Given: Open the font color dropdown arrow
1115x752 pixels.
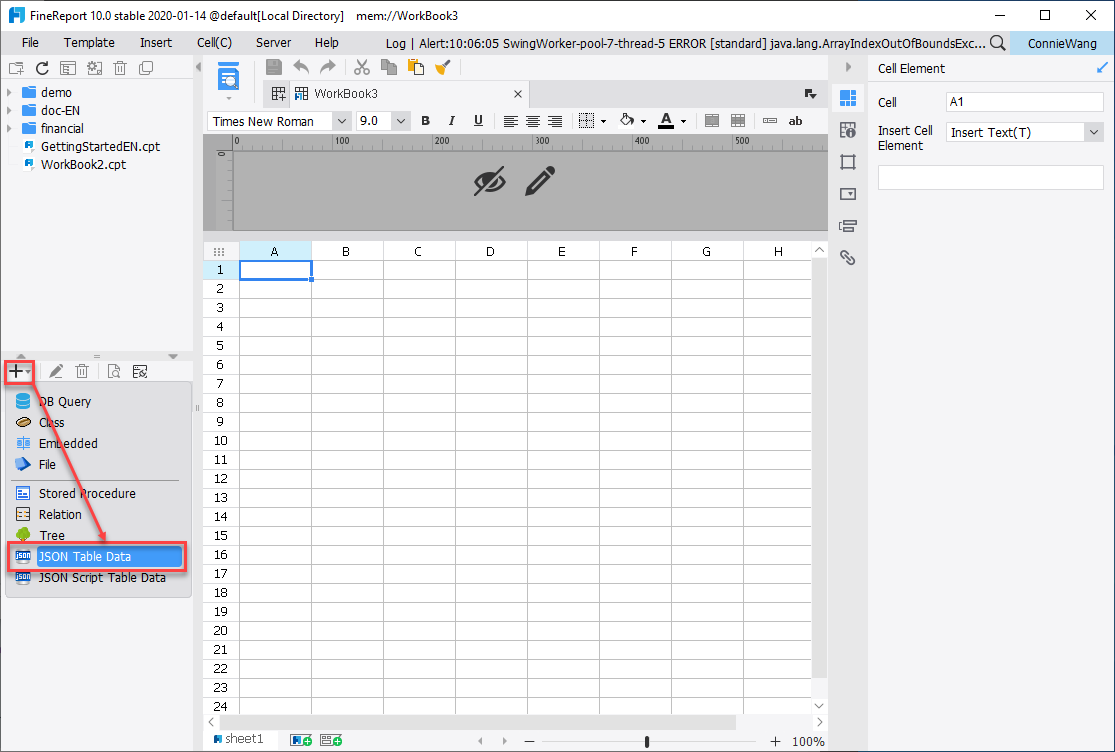Looking at the screenshot, I should (x=683, y=121).
